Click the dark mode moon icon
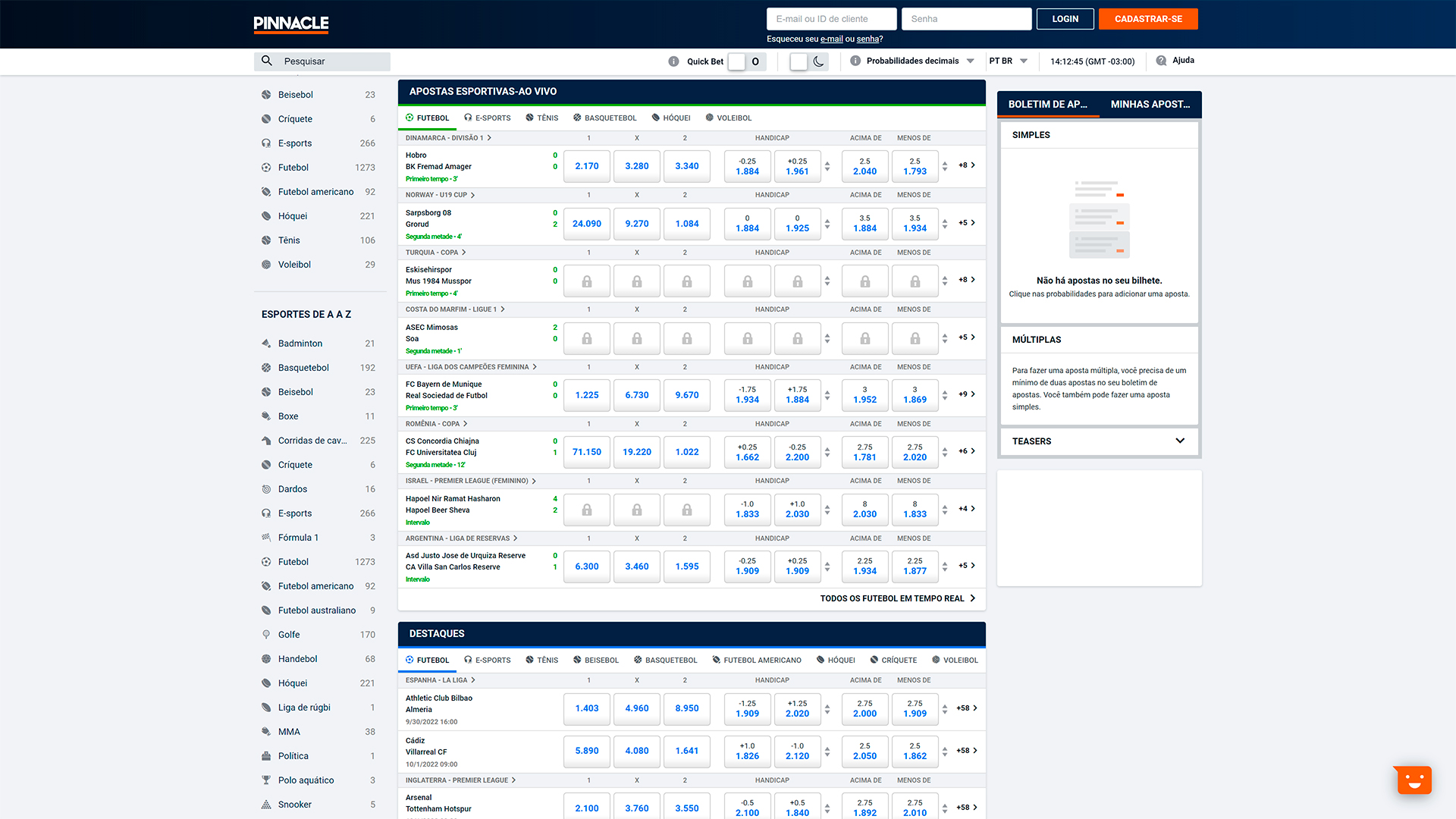The image size is (1456, 819). point(818,61)
